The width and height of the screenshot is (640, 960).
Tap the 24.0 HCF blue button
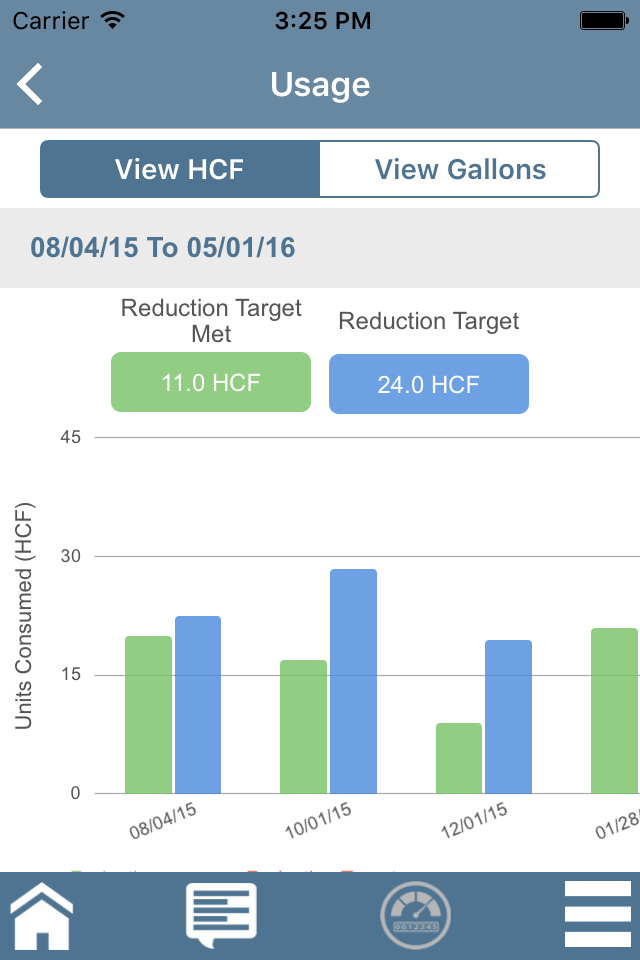(428, 384)
